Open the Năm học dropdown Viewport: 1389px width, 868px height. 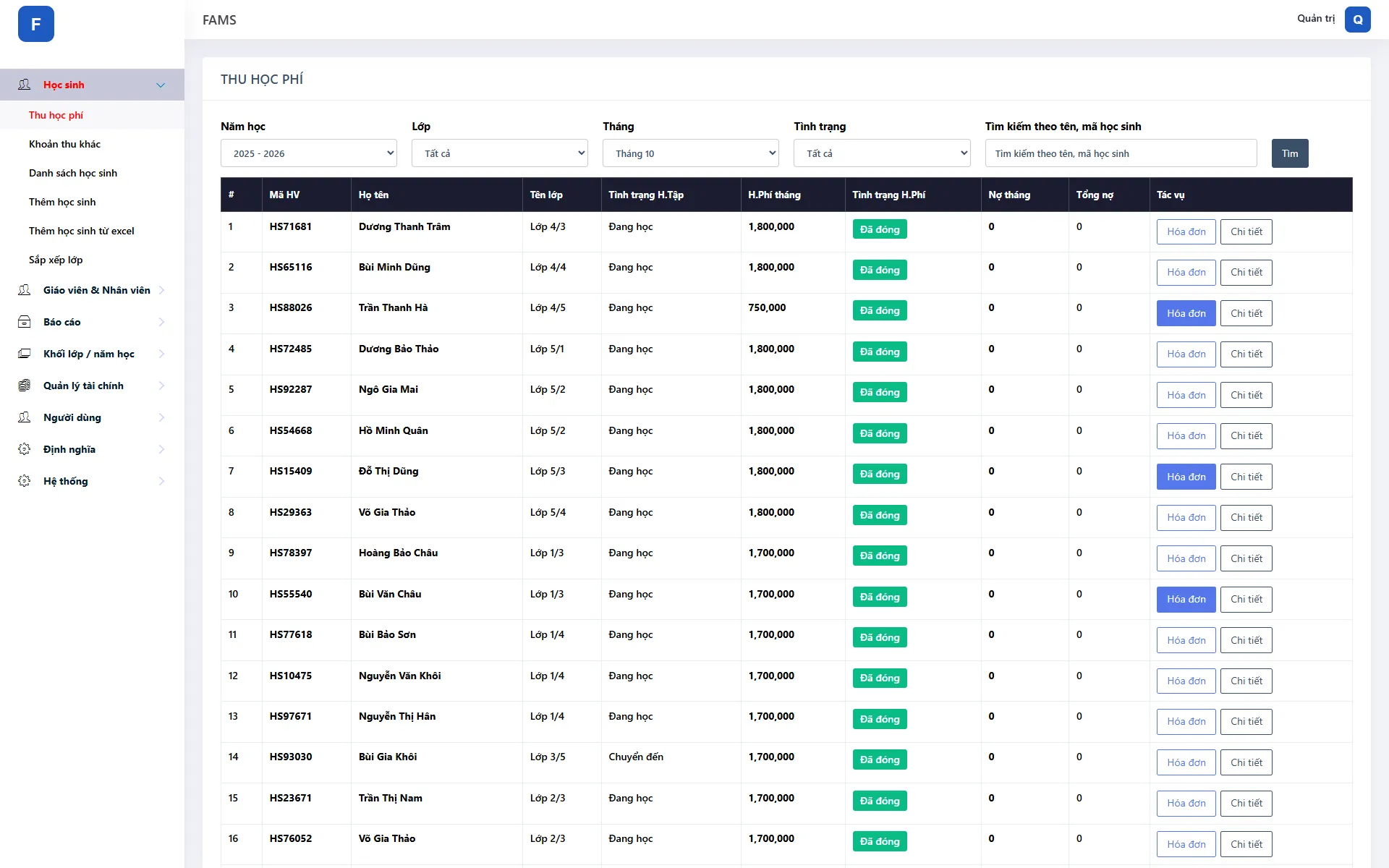[x=309, y=153]
